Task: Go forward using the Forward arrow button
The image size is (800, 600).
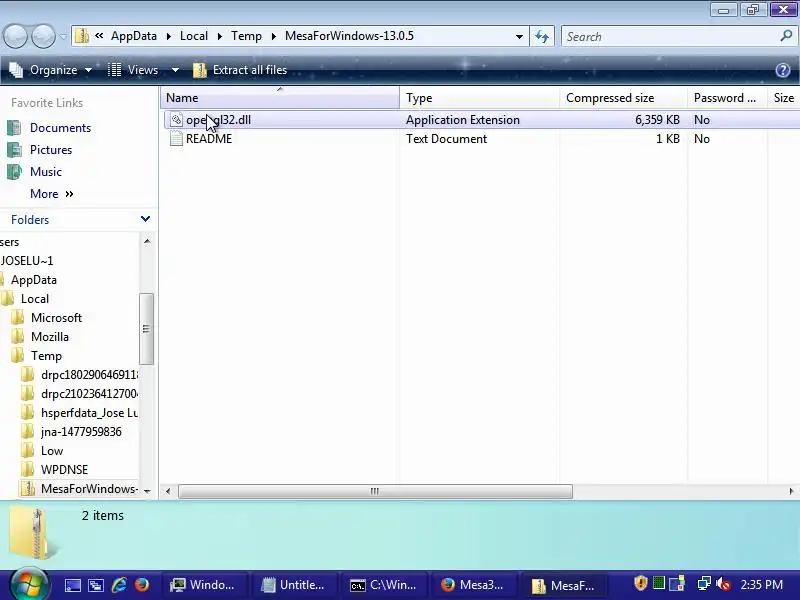Action: [44, 36]
